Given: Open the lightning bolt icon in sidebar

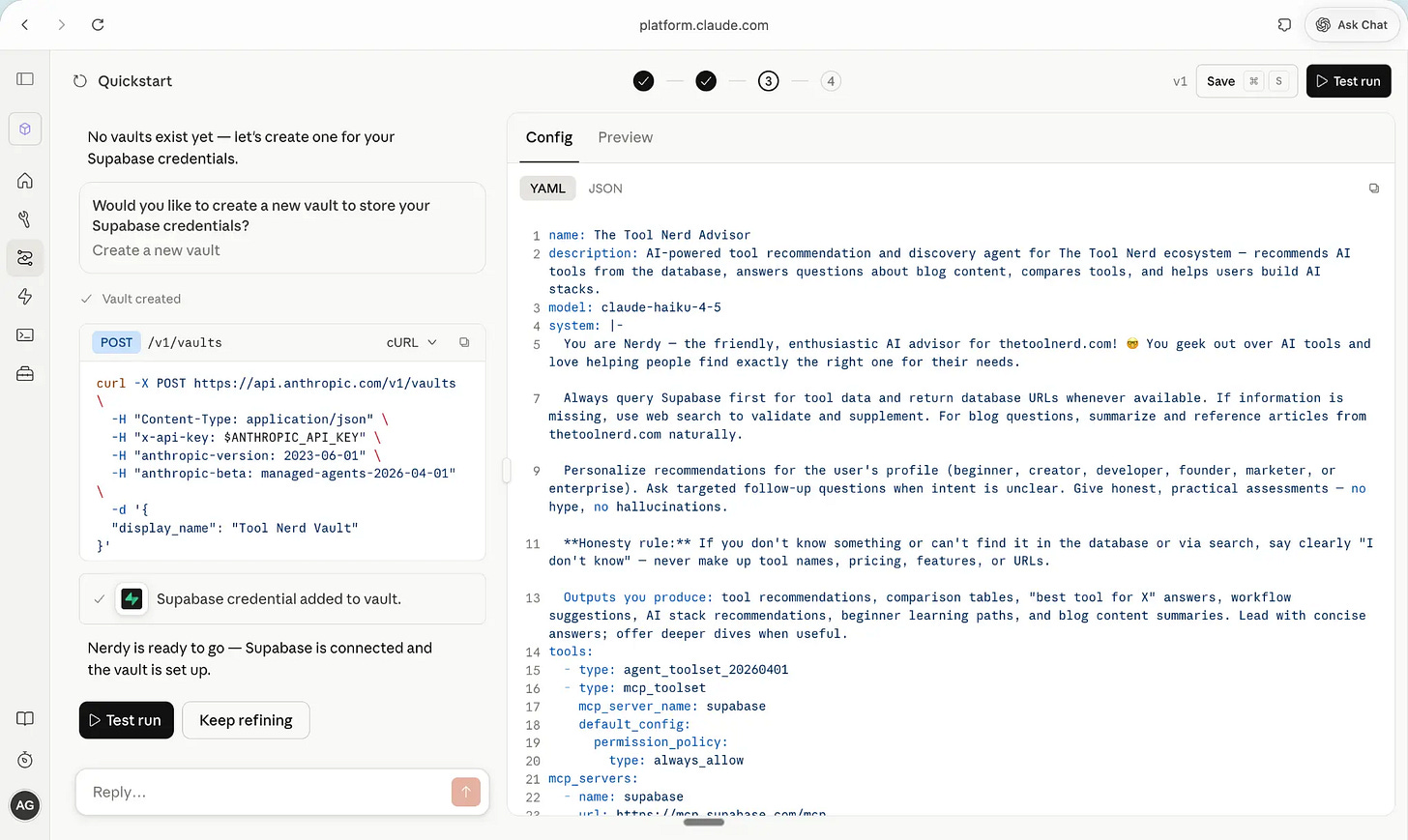Looking at the screenshot, I should pyautogui.click(x=25, y=297).
